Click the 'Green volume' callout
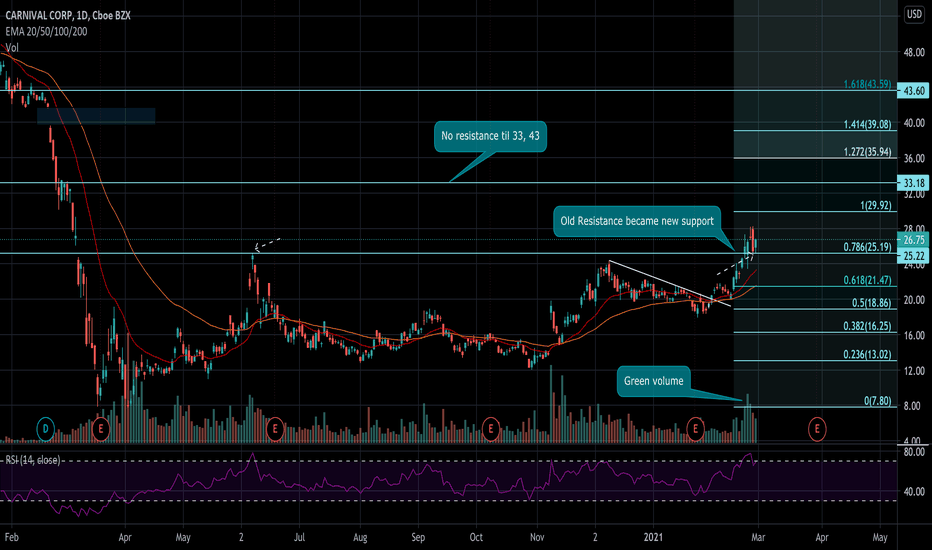932x550 pixels. 653,381
